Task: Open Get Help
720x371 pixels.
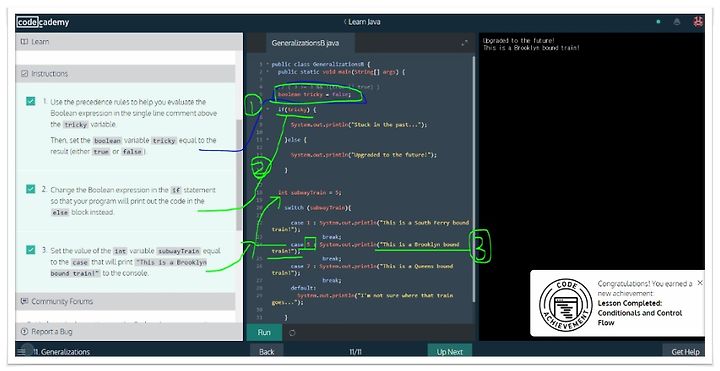Action: click(x=685, y=351)
